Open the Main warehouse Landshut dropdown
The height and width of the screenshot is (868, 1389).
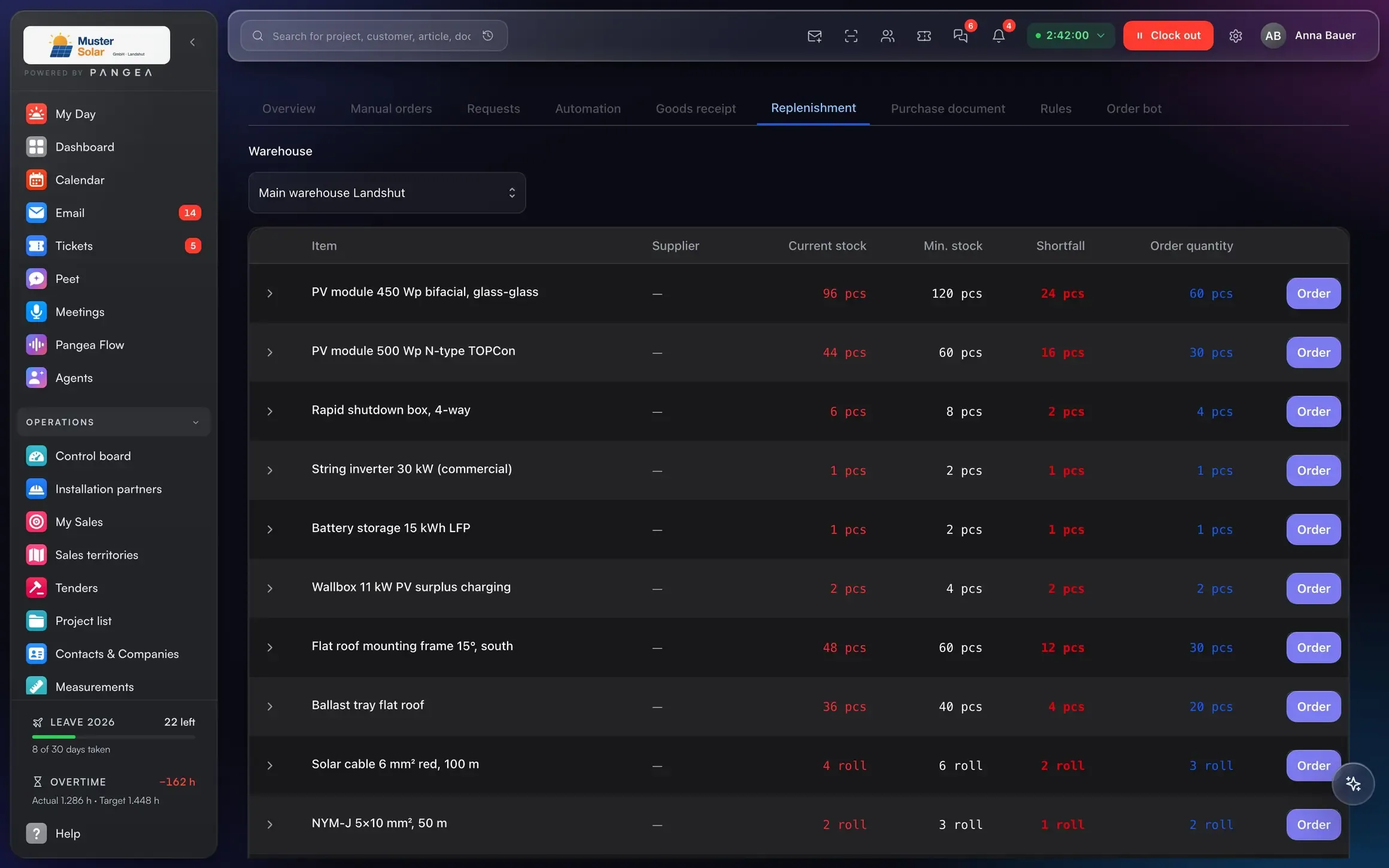click(x=387, y=193)
